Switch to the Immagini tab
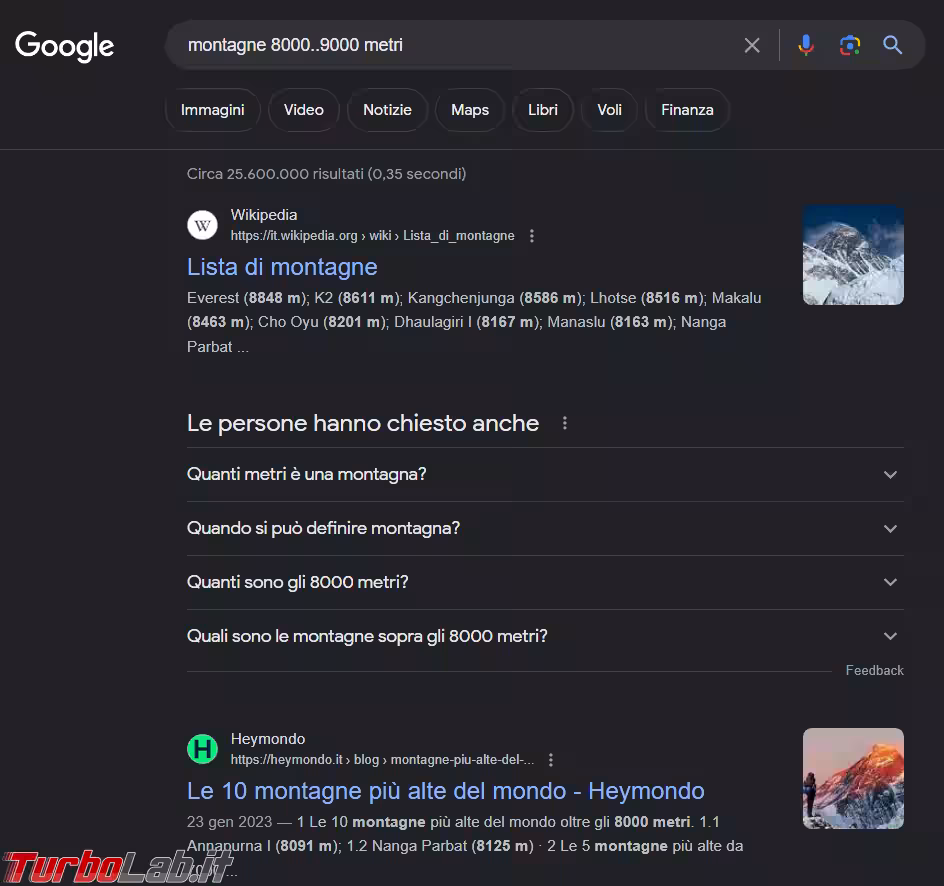This screenshot has width=944, height=886. pos(212,110)
